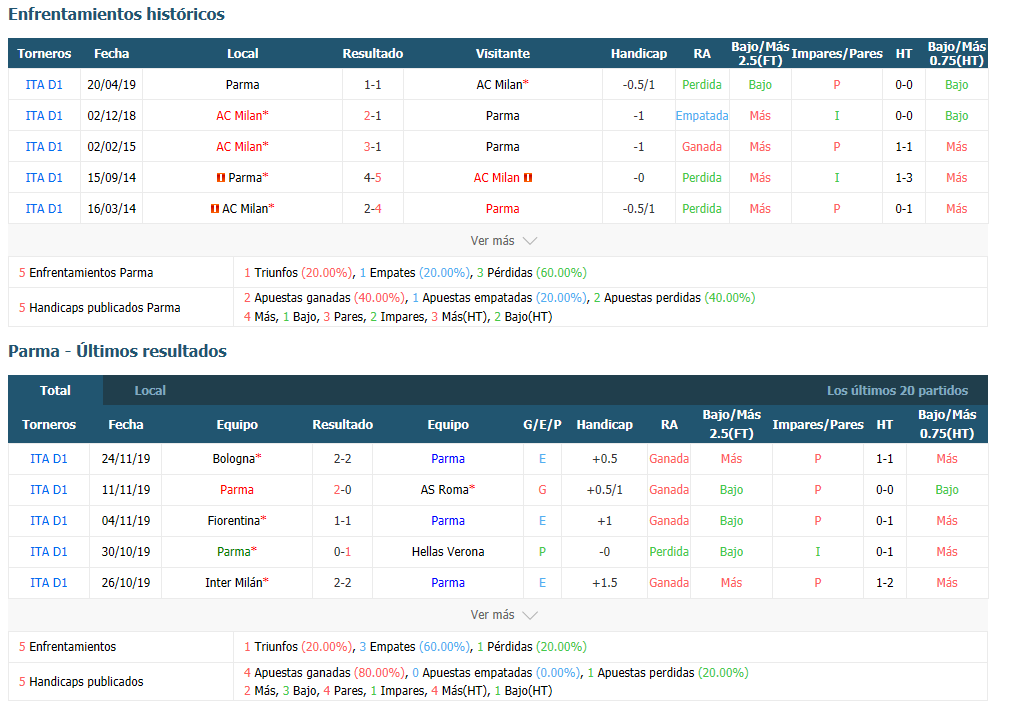The width and height of the screenshot is (1016, 711).
Task: Click the Enfrentamientos históricos heading
Action: (117, 14)
